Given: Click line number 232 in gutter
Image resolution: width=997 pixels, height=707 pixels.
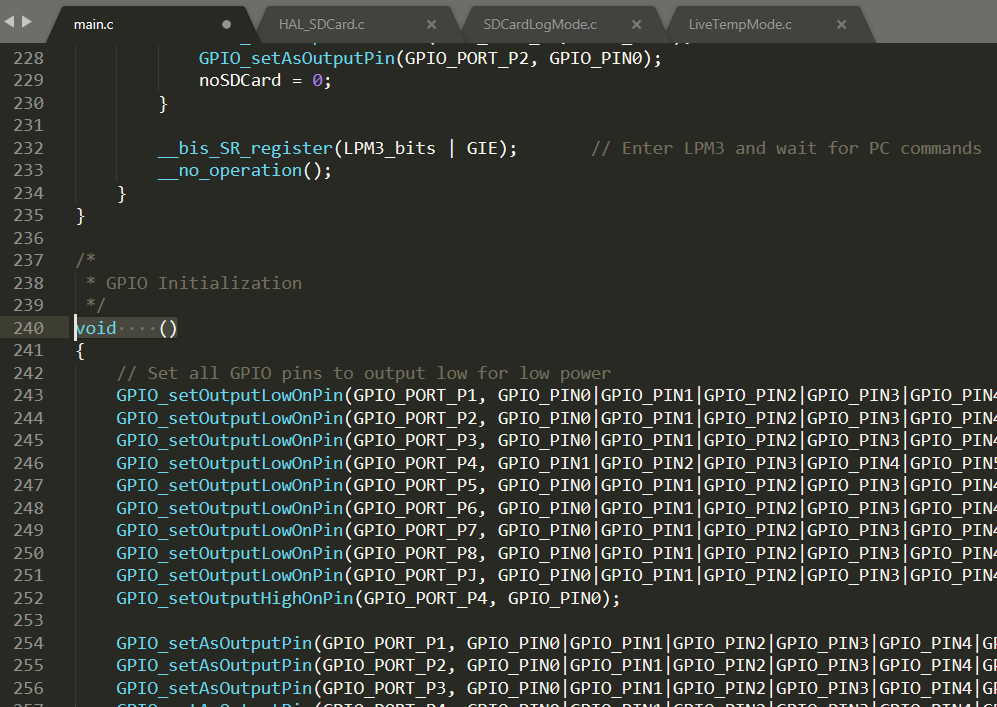Looking at the screenshot, I should (x=29, y=148).
